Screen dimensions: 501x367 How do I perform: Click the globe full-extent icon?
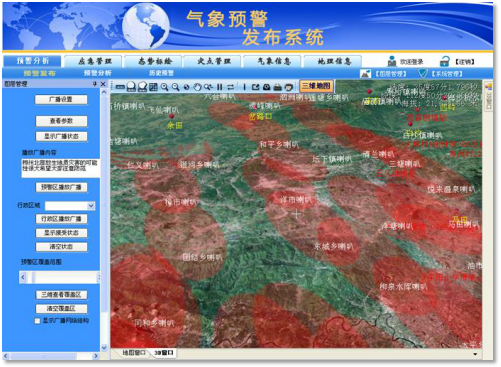click(187, 87)
